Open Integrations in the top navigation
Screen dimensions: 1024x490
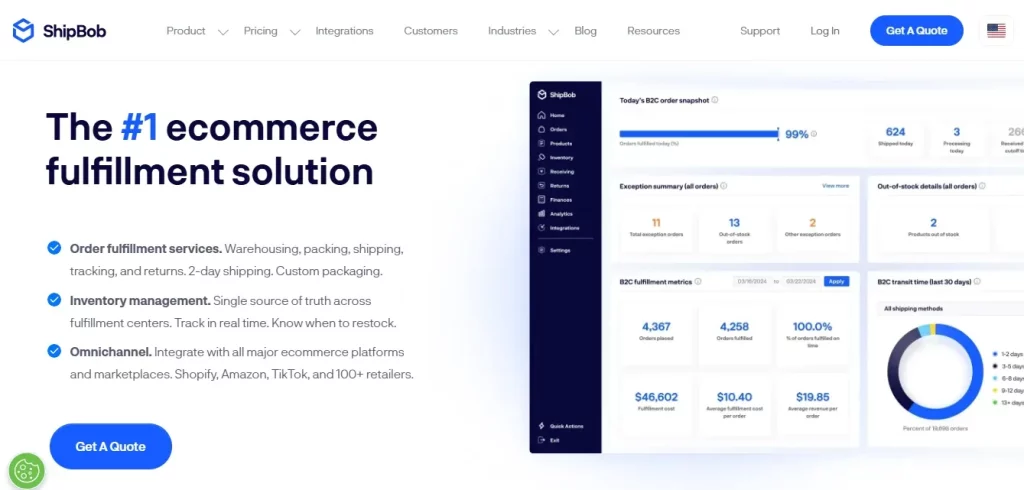tap(344, 31)
